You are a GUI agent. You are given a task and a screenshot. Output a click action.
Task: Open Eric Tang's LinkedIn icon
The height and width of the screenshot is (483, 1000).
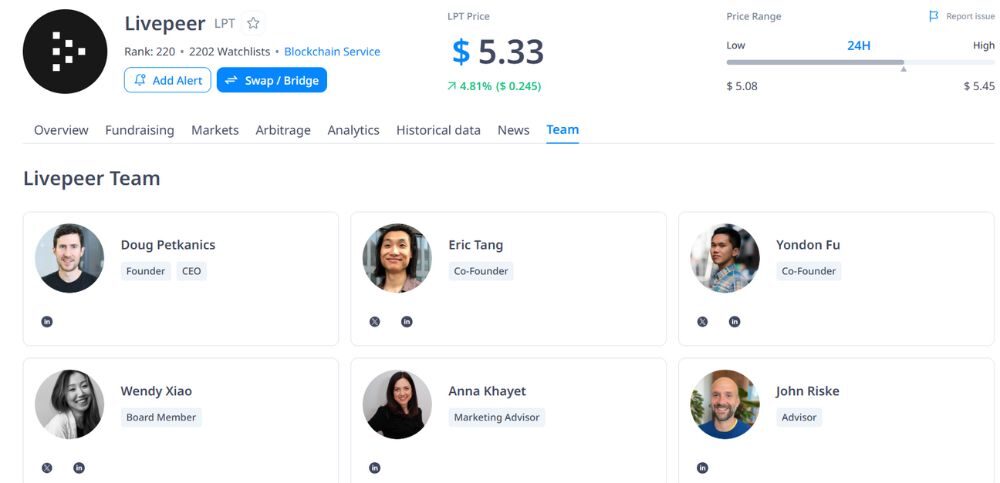coord(407,322)
